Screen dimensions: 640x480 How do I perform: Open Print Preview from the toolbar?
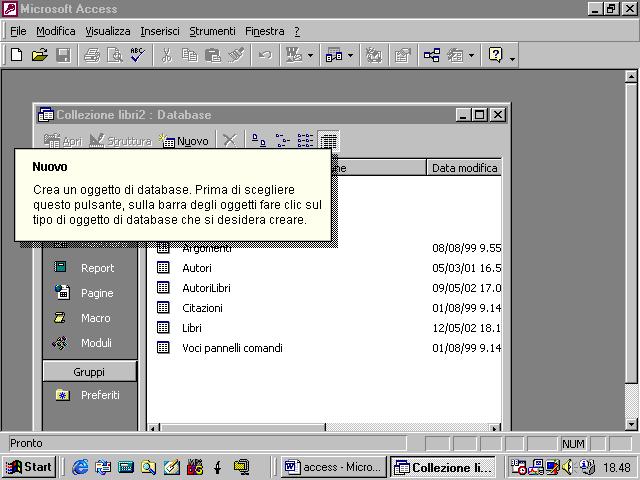point(115,55)
